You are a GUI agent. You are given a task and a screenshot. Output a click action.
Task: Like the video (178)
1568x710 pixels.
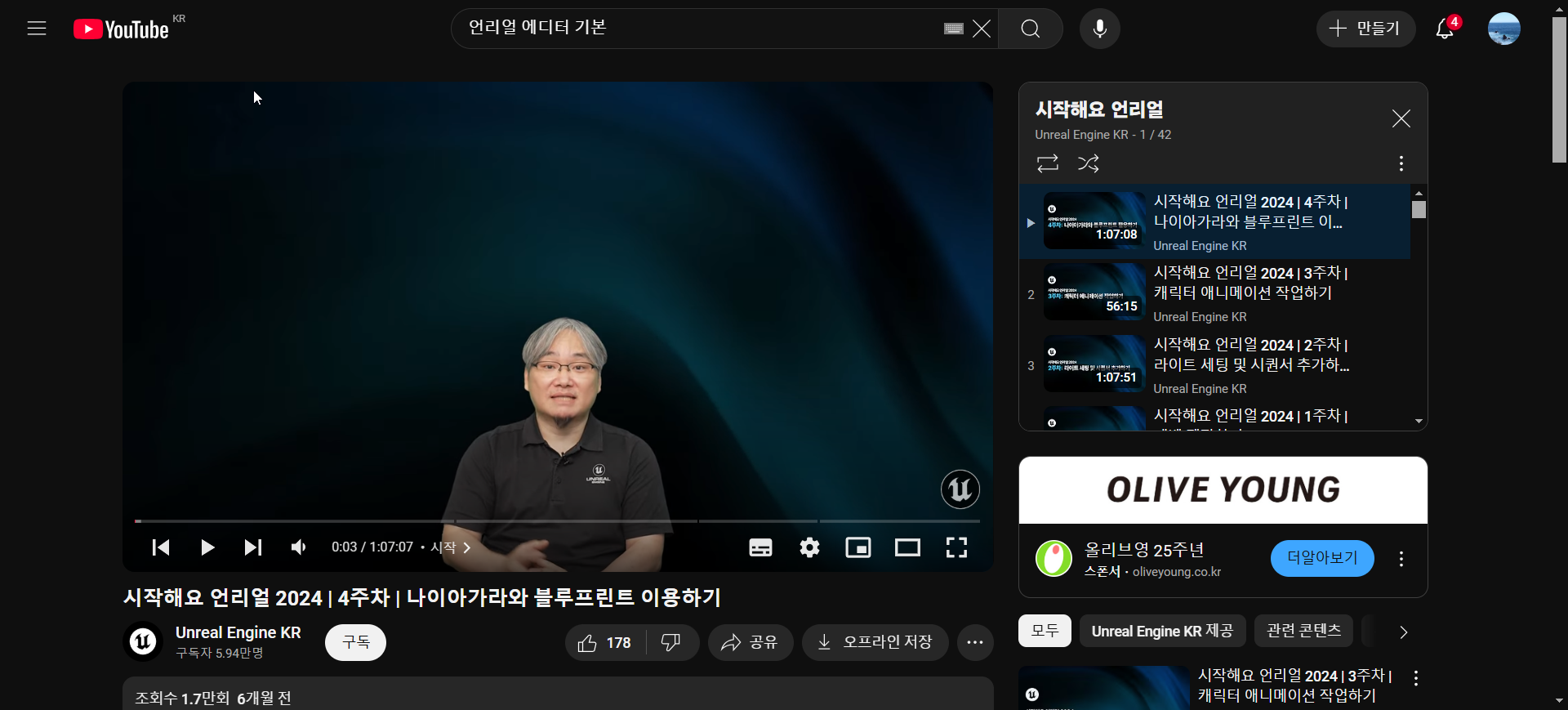pyautogui.click(x=605, y=643)
